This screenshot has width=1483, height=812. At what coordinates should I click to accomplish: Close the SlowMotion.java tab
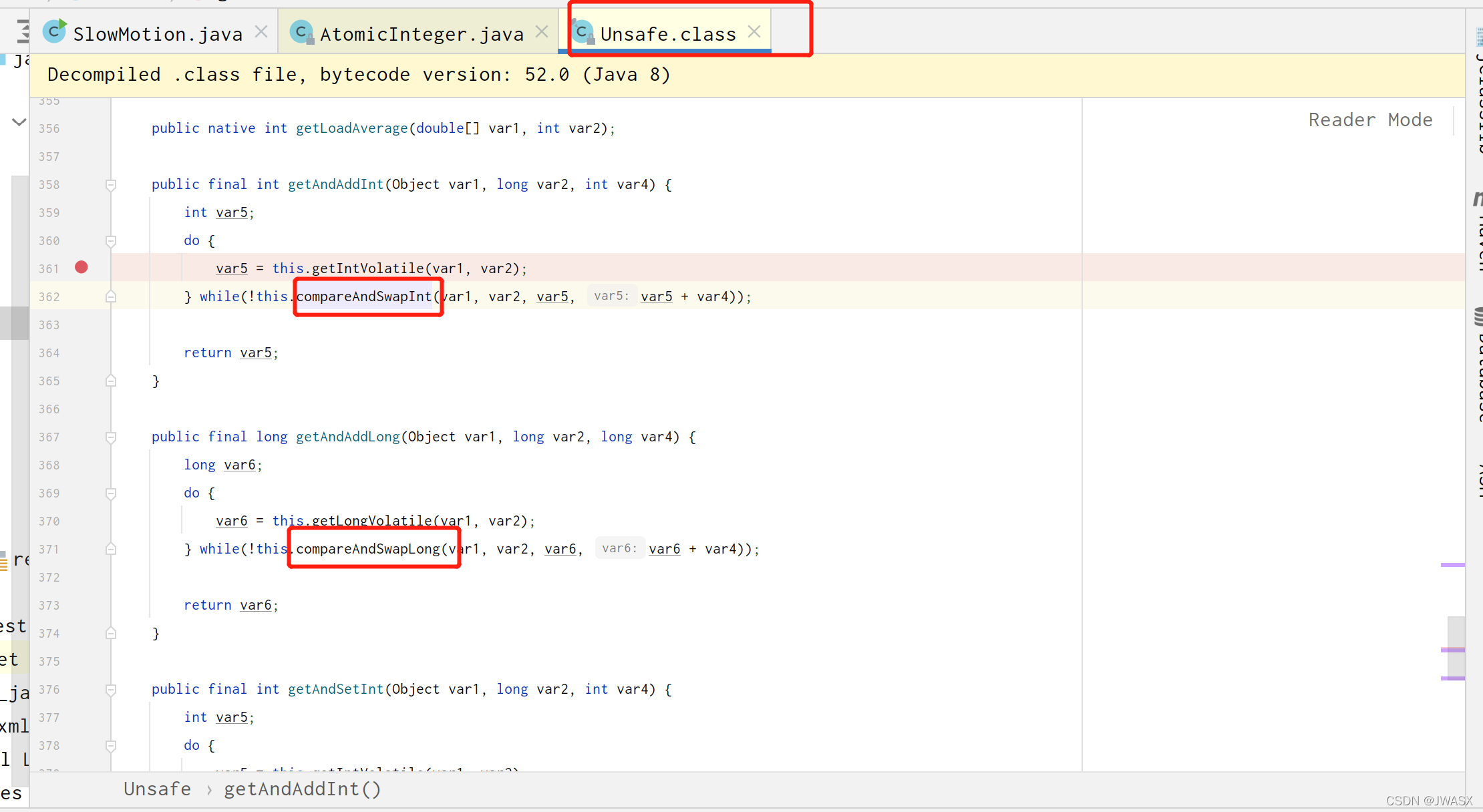(x=261, y=31)
